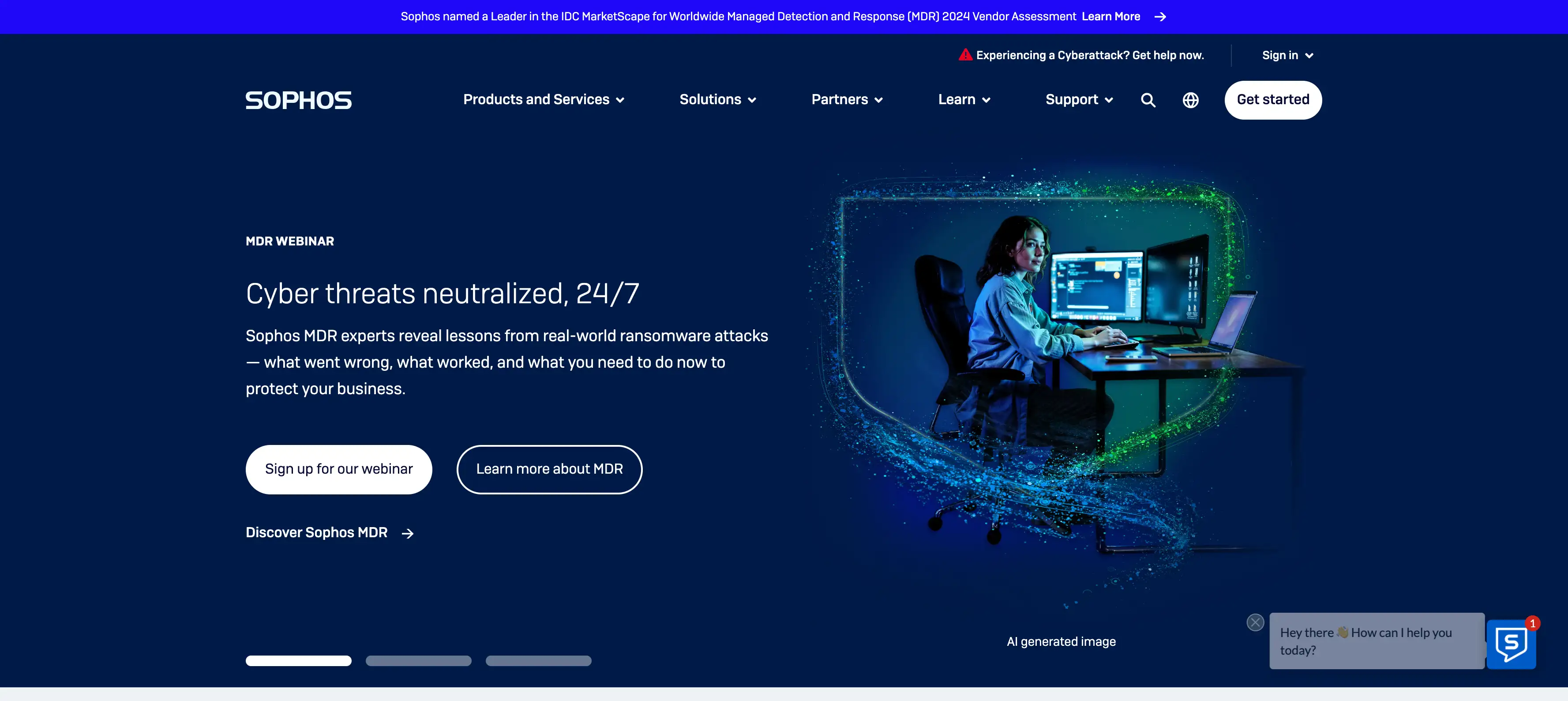Click the chat message 'Hey there How can I help you today?'
This screenshot has width=1568, height=701.
(x=1376, y=641)
